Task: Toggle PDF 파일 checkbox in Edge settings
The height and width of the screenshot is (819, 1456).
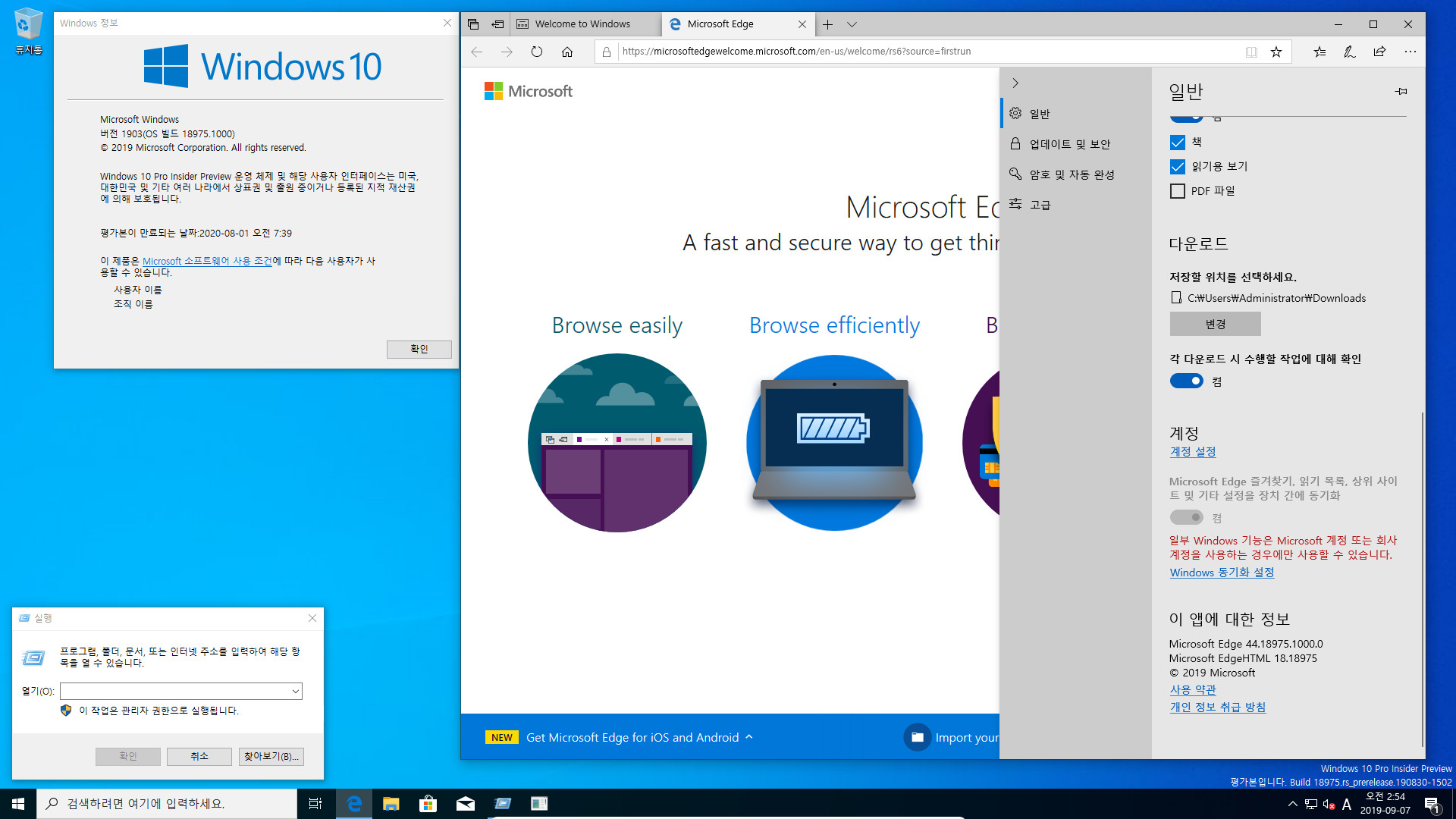Action: [x=1178, y=190]
